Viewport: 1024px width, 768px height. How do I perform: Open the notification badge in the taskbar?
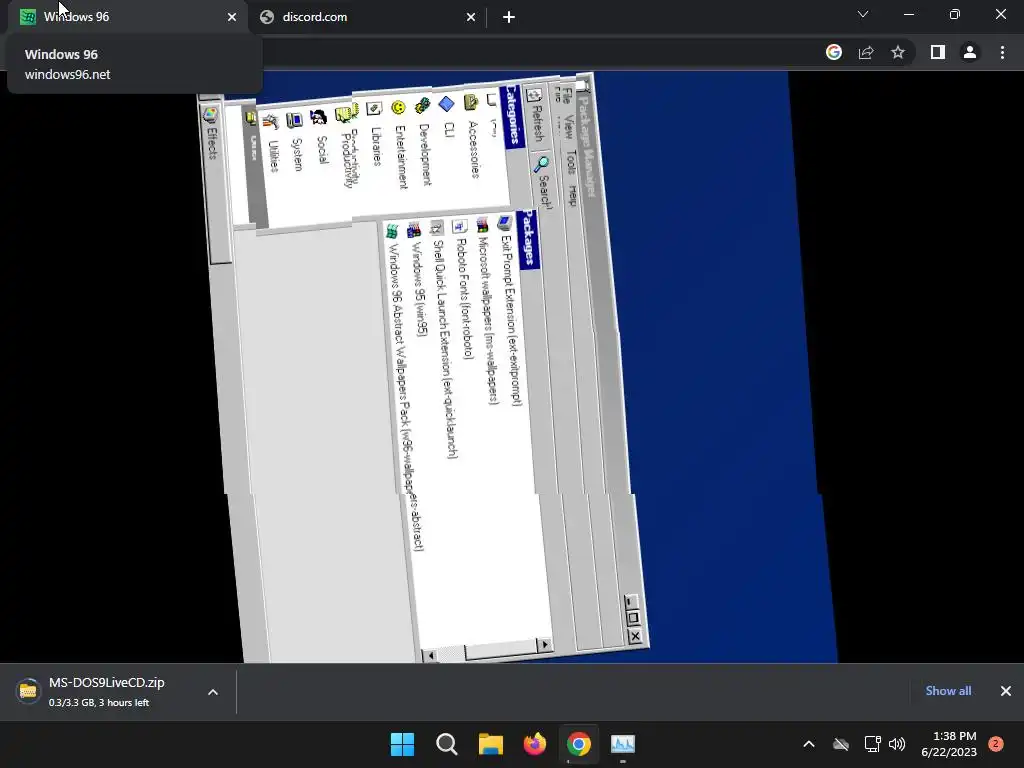[x=996, y=744]
